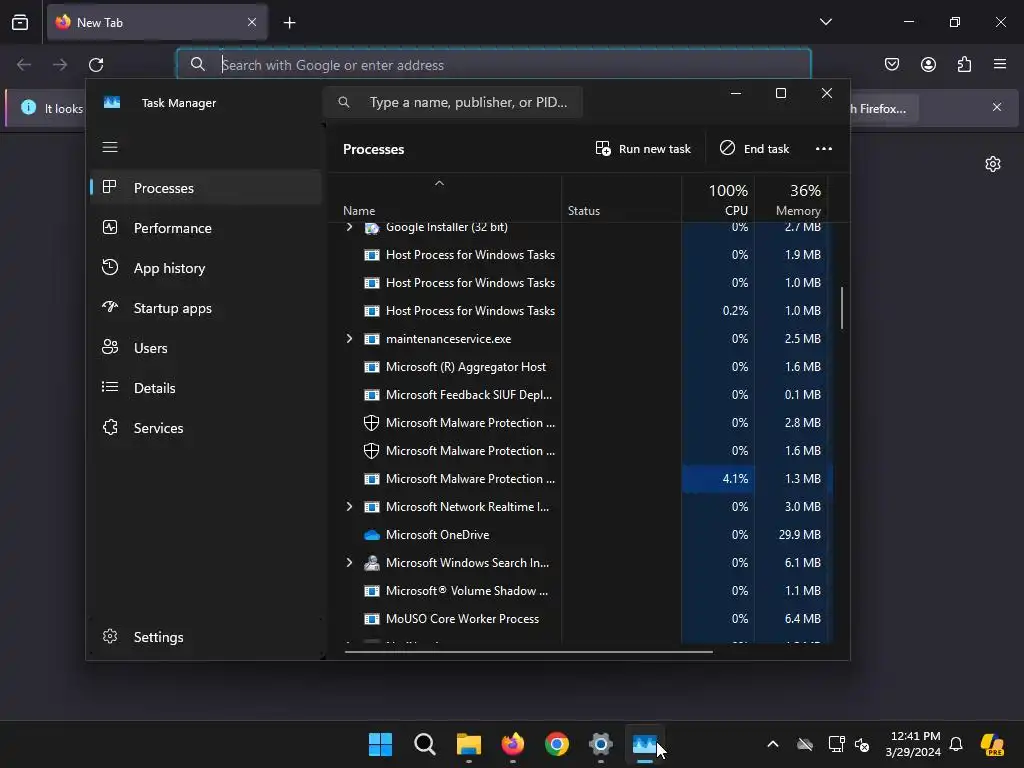Expand Microsoft Network Realtime process group
This screenshot has width=1024, height=768.
pyautogui.click(x=349, y=506)
